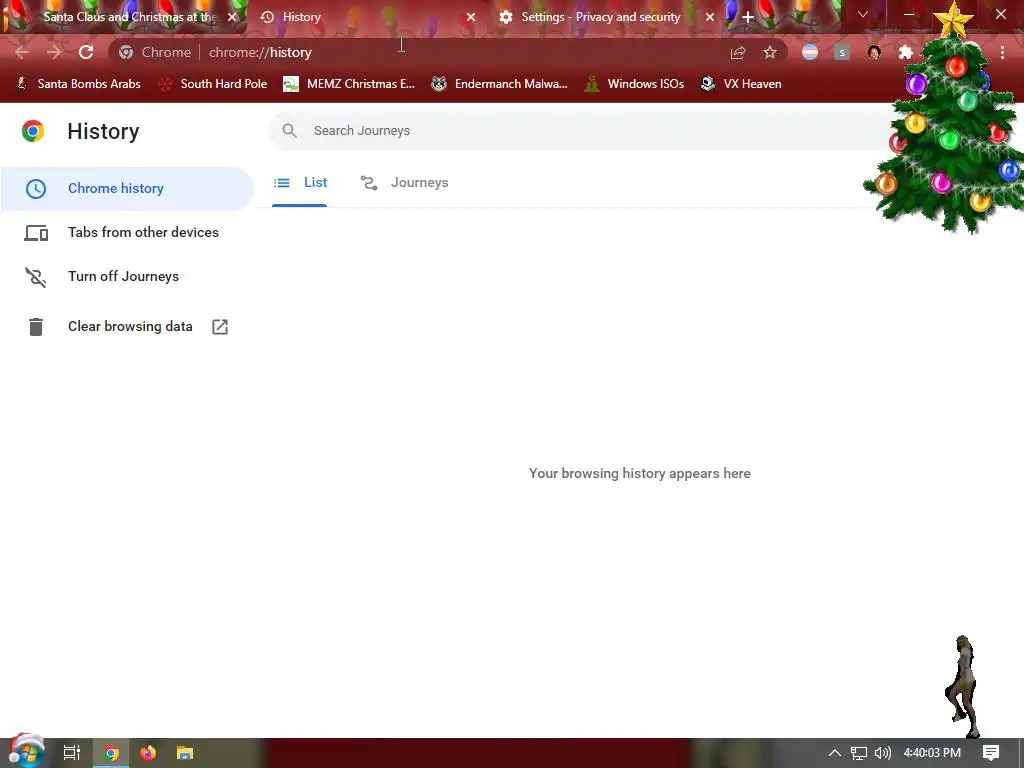
Task: Switch to the List view tab
Action: click(300, 183)
